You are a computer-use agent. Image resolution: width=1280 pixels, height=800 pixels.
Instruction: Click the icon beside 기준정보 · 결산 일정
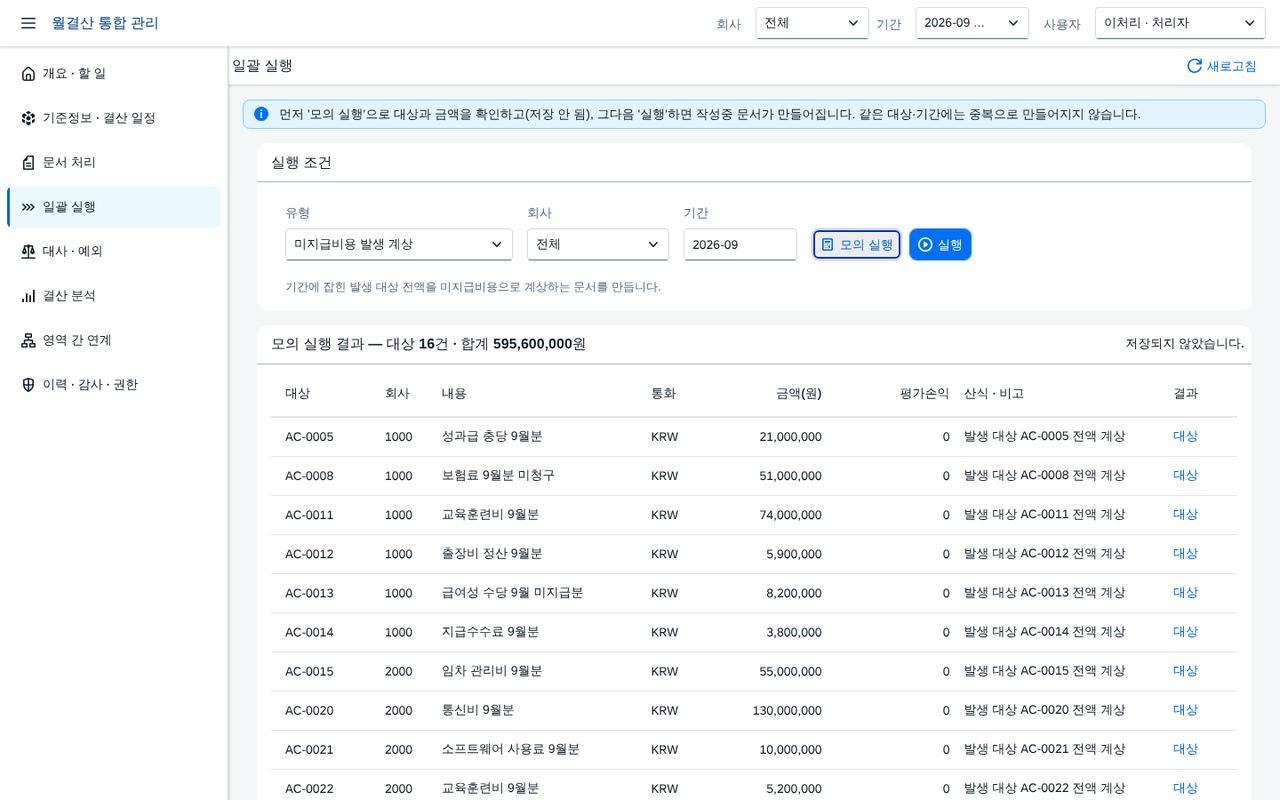coord(28,118)
